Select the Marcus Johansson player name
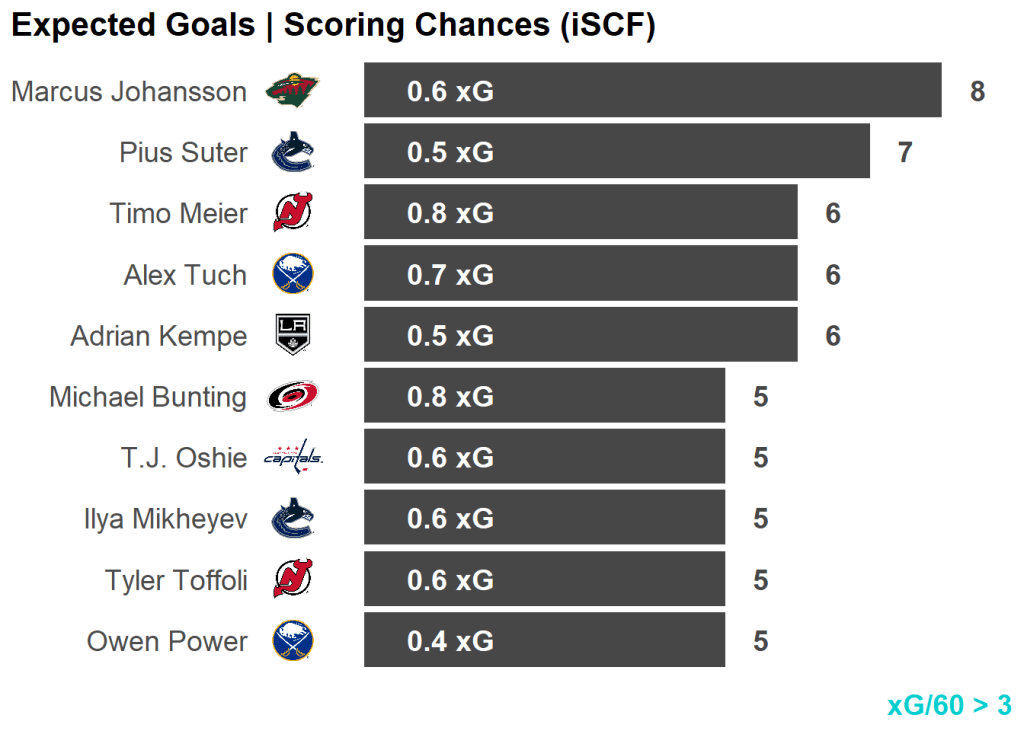This screenshot has width=1024, height=731. pyautogui.click(x=129, y=92)
